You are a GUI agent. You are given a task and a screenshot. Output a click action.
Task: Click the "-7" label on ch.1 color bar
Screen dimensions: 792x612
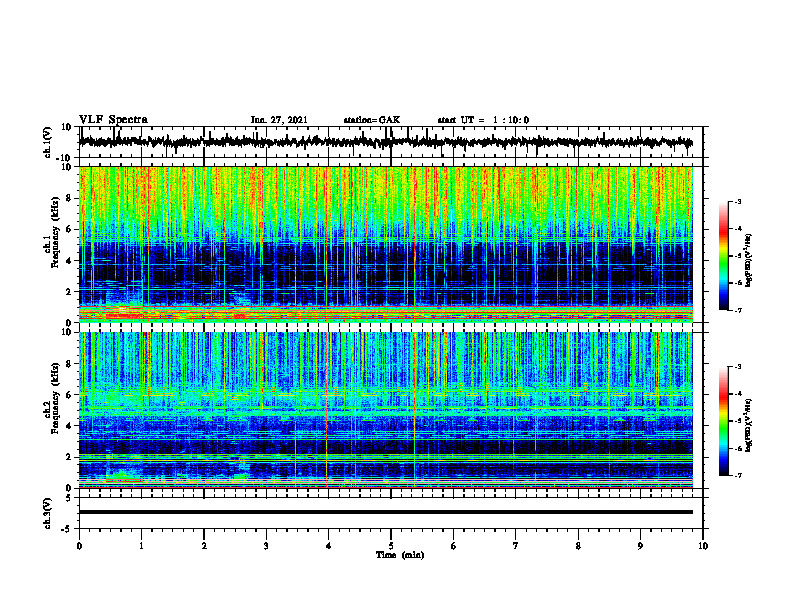738,310
